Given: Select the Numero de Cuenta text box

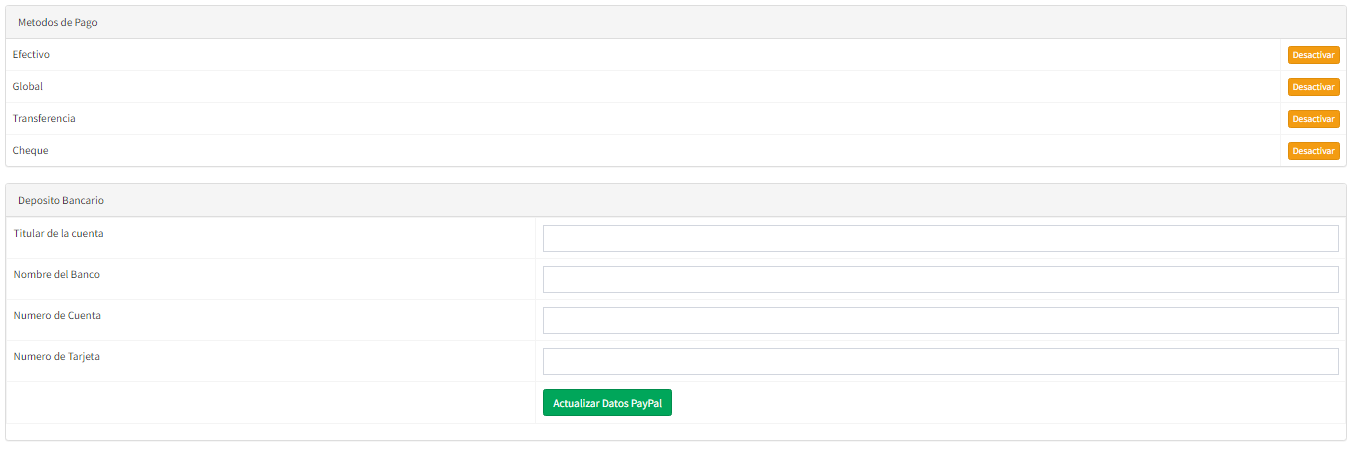Looking at the screenshot, I should pos(940,321).
